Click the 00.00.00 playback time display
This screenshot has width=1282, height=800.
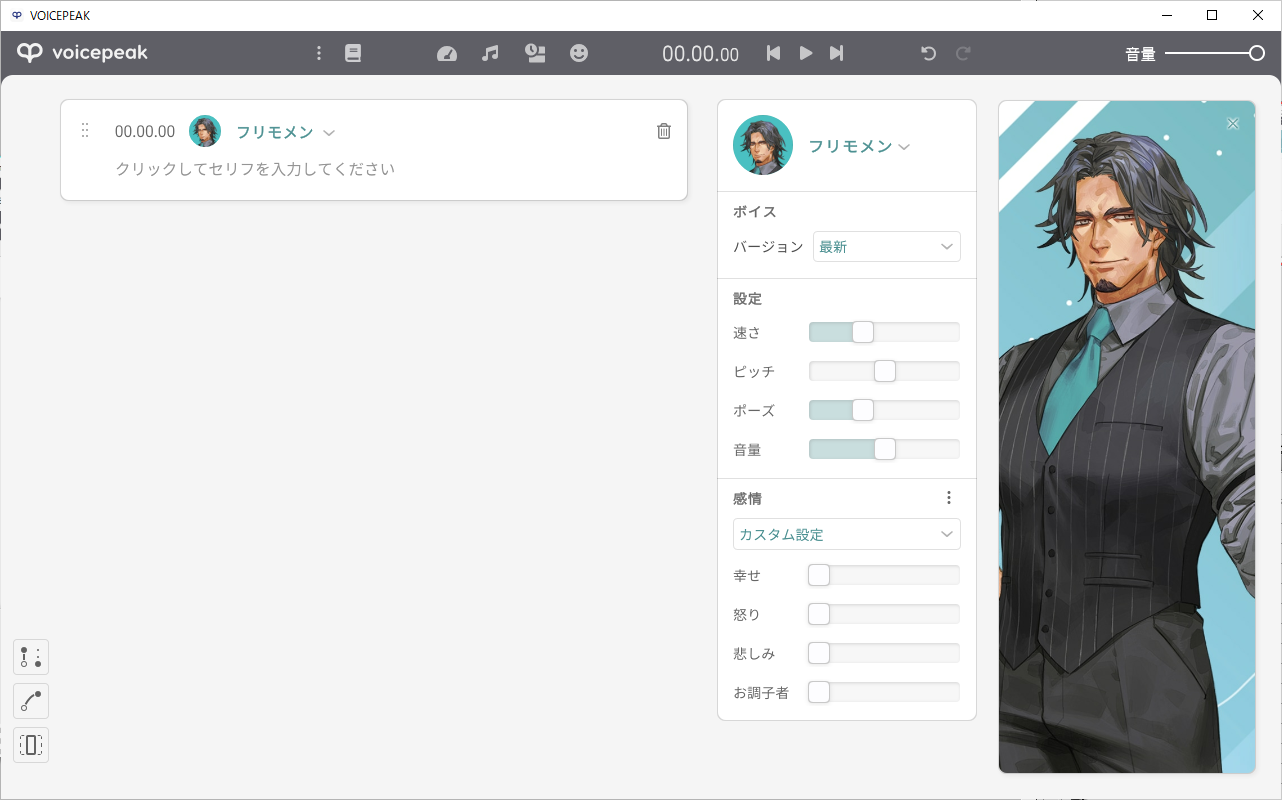pos(701,54)
